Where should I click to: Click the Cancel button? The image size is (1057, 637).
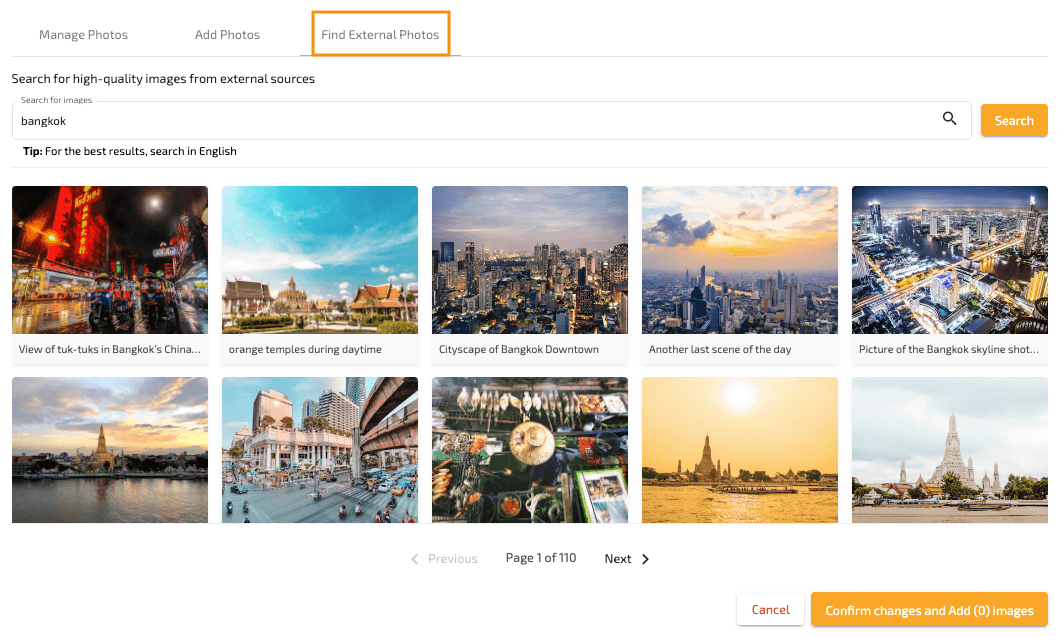(x=770, y=610)
